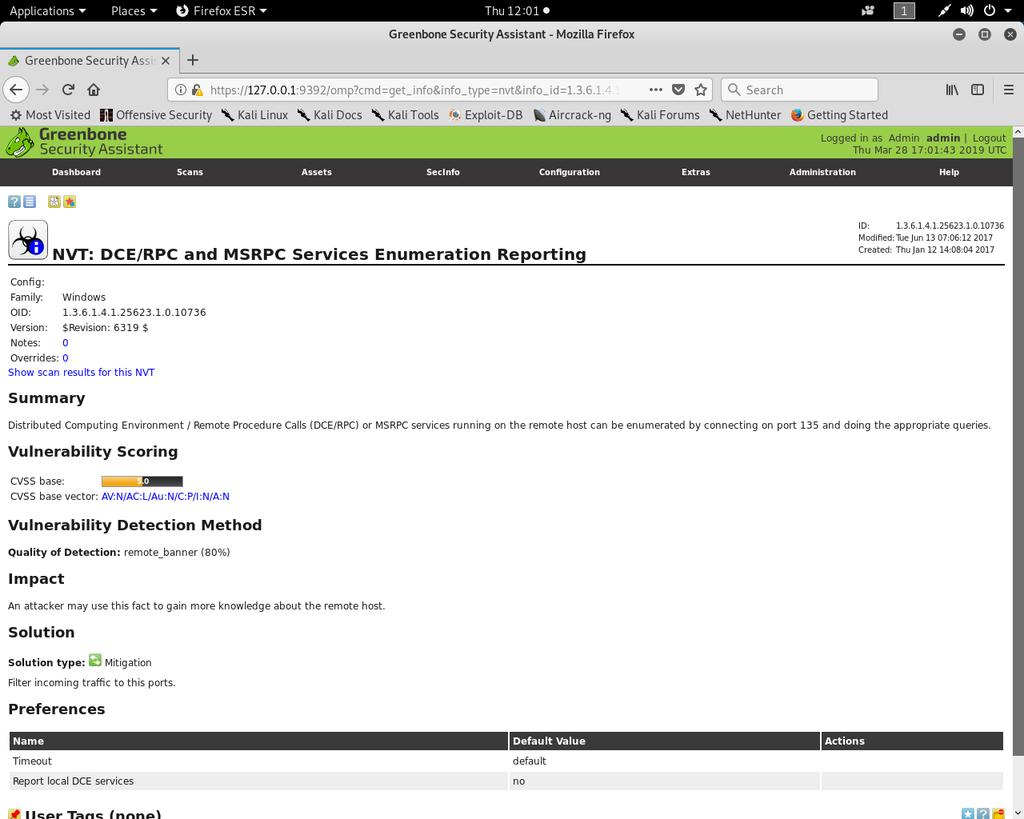Click the Mitigation solution type icon

95,660
